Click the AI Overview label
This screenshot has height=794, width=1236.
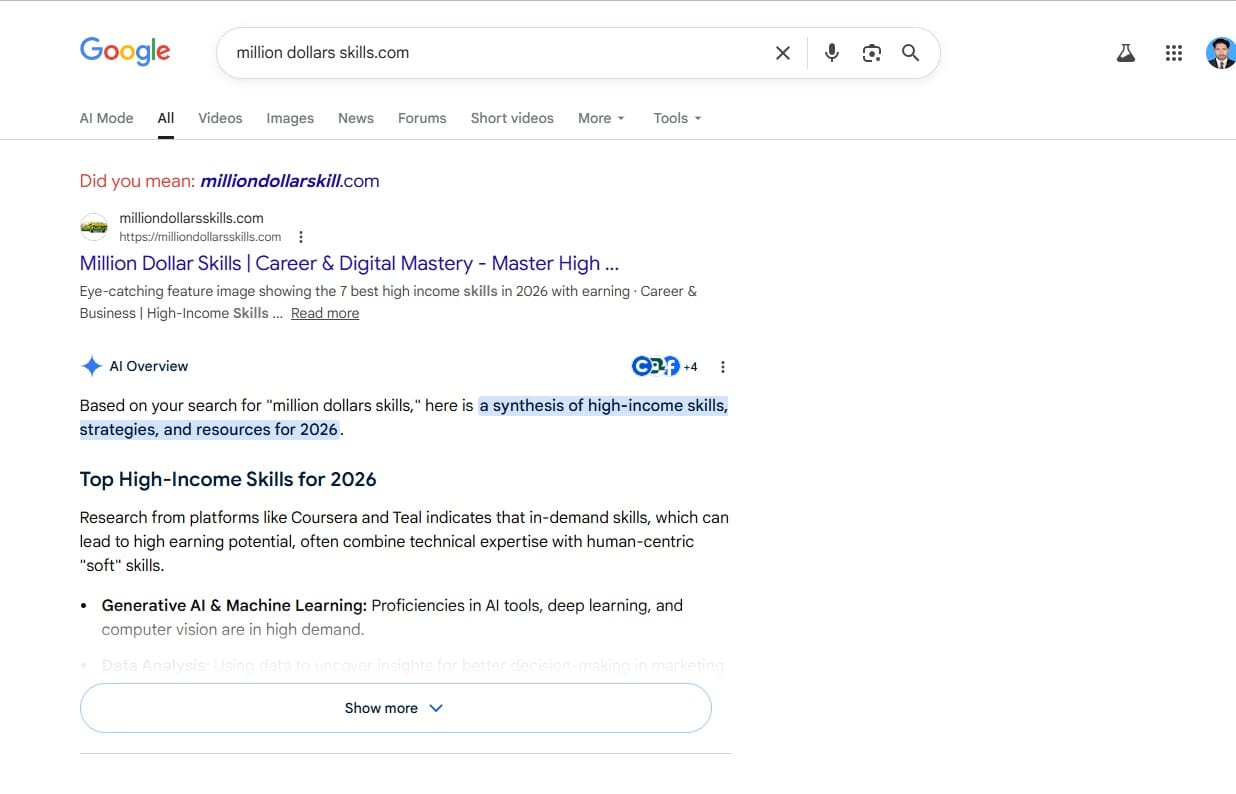coord(149,366)
